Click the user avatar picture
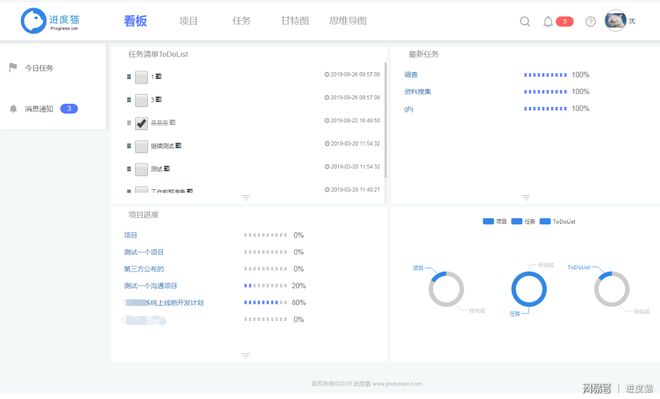Image resolution: width=660 pixels, height=399 pixels. tap(615, 20)
